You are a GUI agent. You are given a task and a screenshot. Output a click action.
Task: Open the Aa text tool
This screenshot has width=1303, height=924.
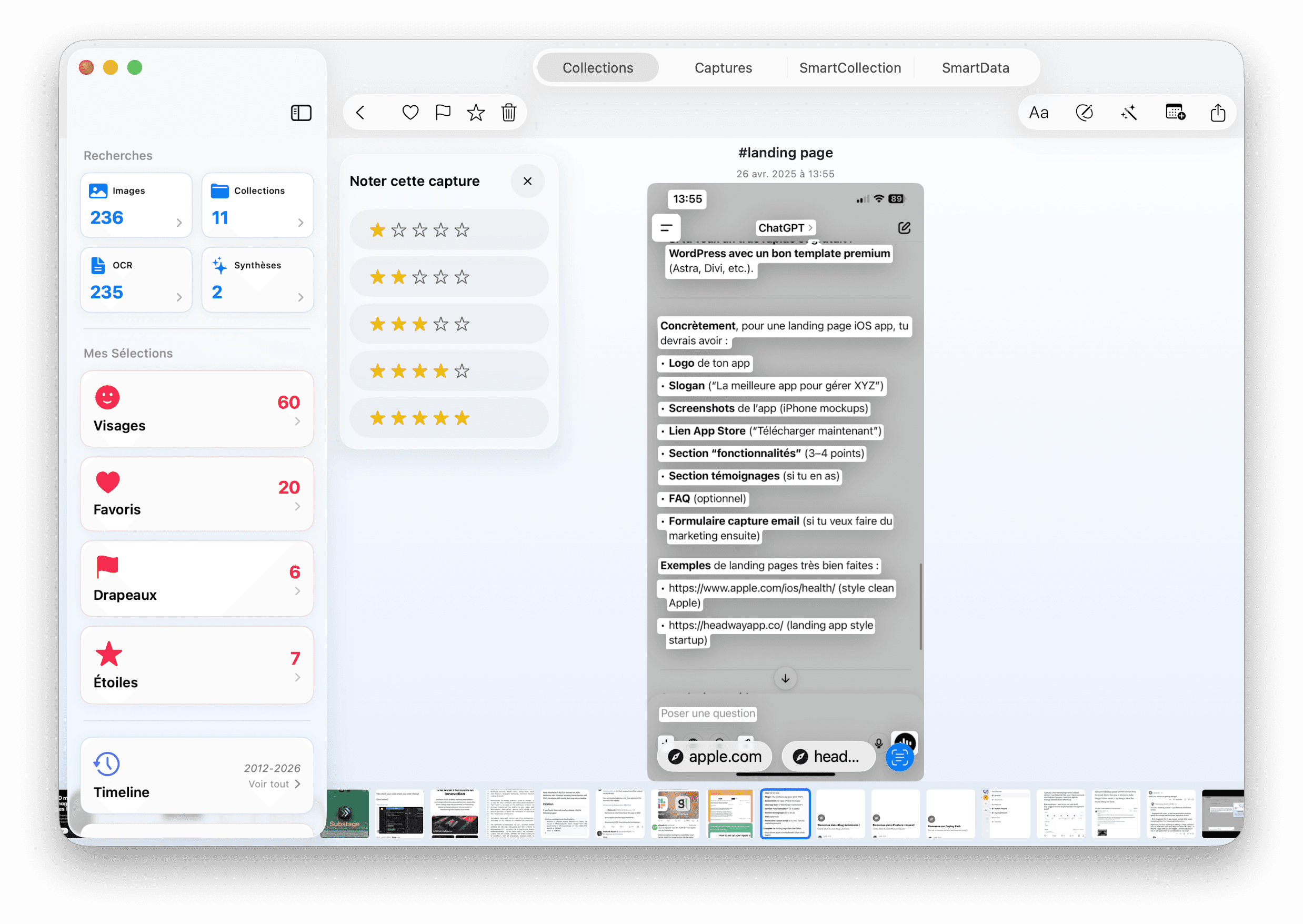click(x=1038, y=113)
